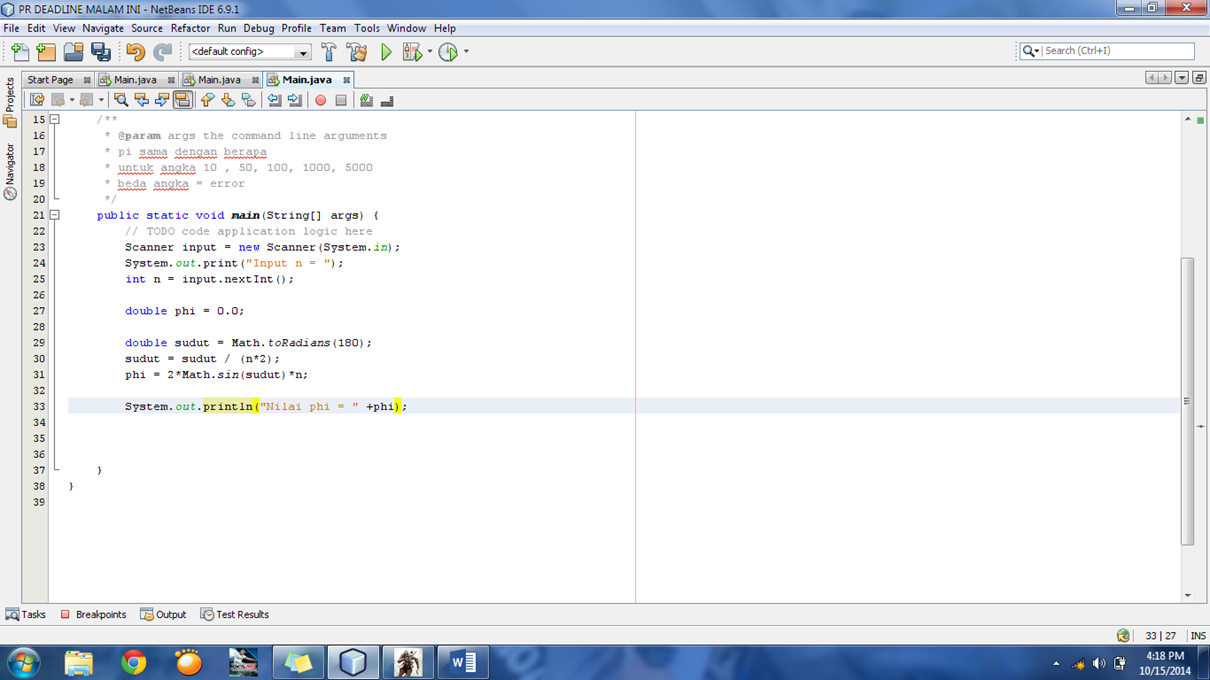Click the Next Bookmark icon
This screenshot has height=680, width=1210.
(228, 100)
